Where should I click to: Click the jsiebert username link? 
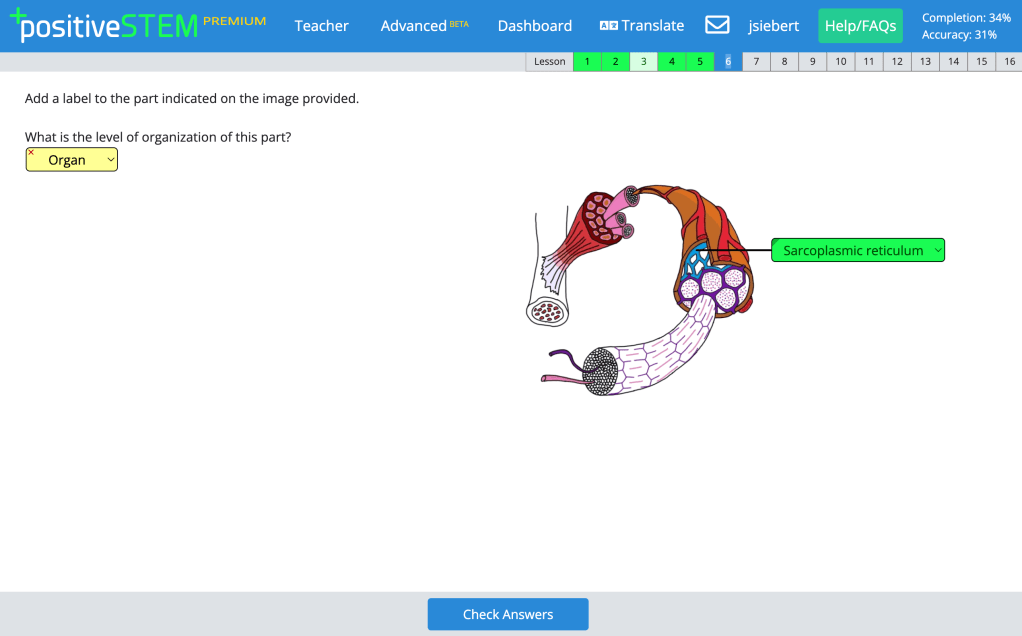pyautogui.click(x=774, y=25)
